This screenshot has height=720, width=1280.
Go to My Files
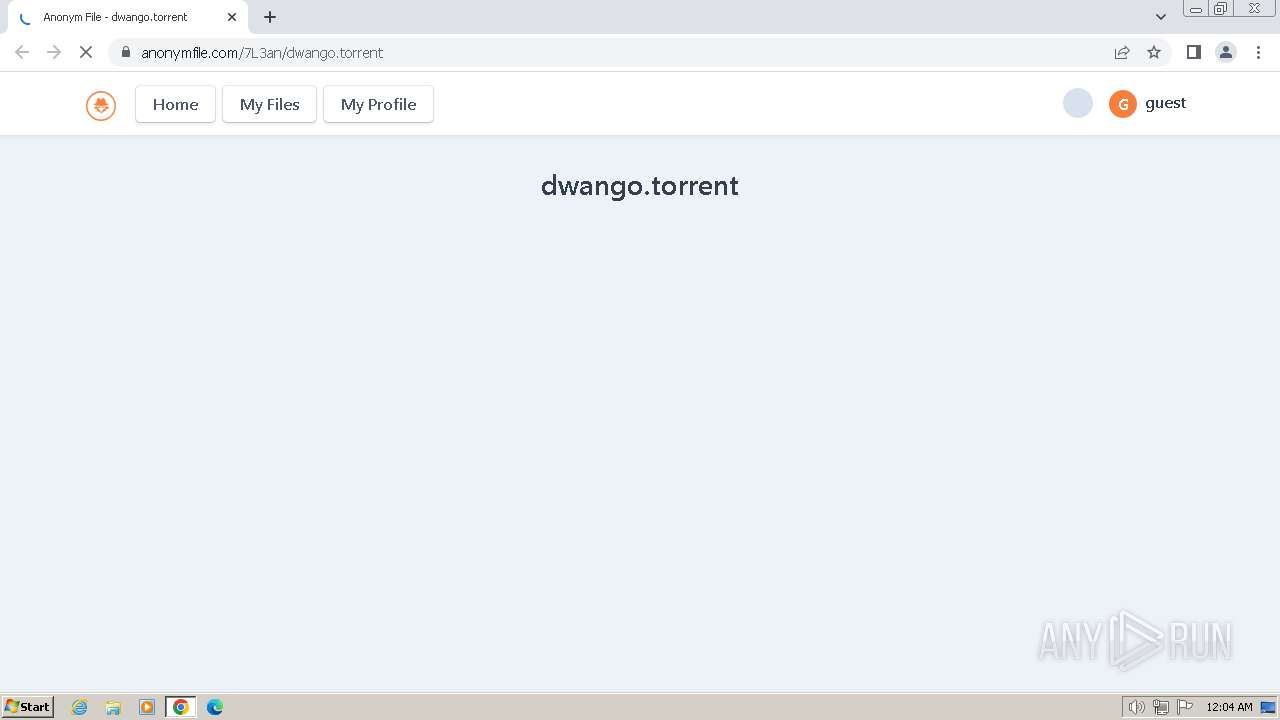point(269,104)
